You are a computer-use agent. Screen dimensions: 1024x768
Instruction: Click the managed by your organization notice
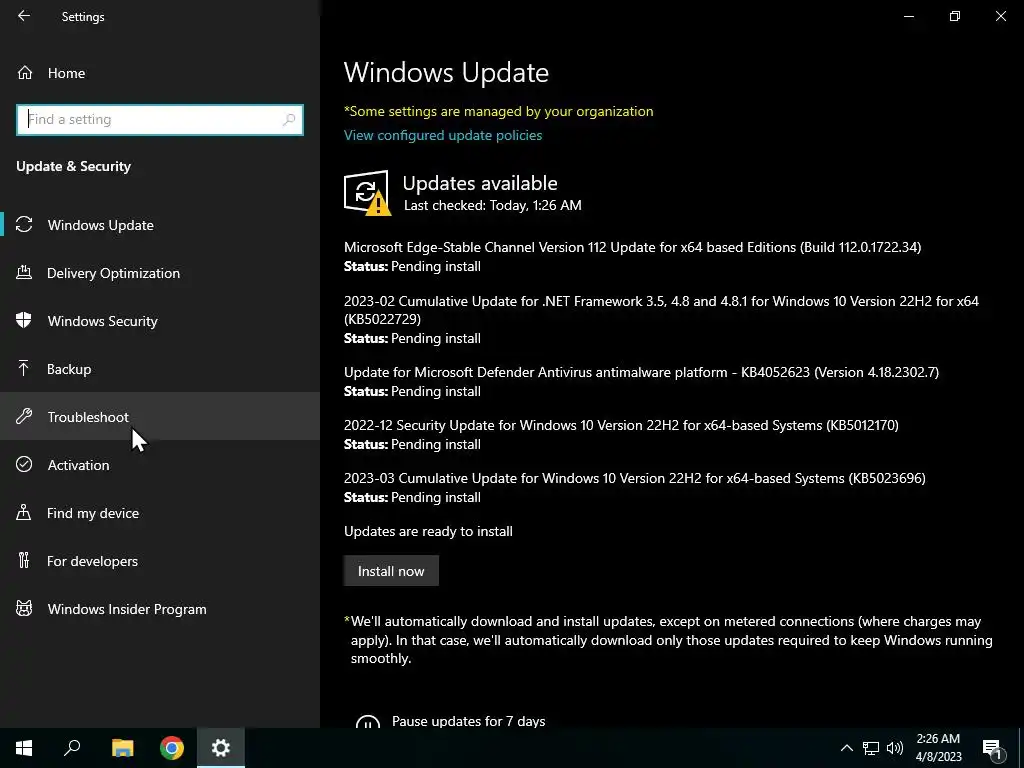498,111
